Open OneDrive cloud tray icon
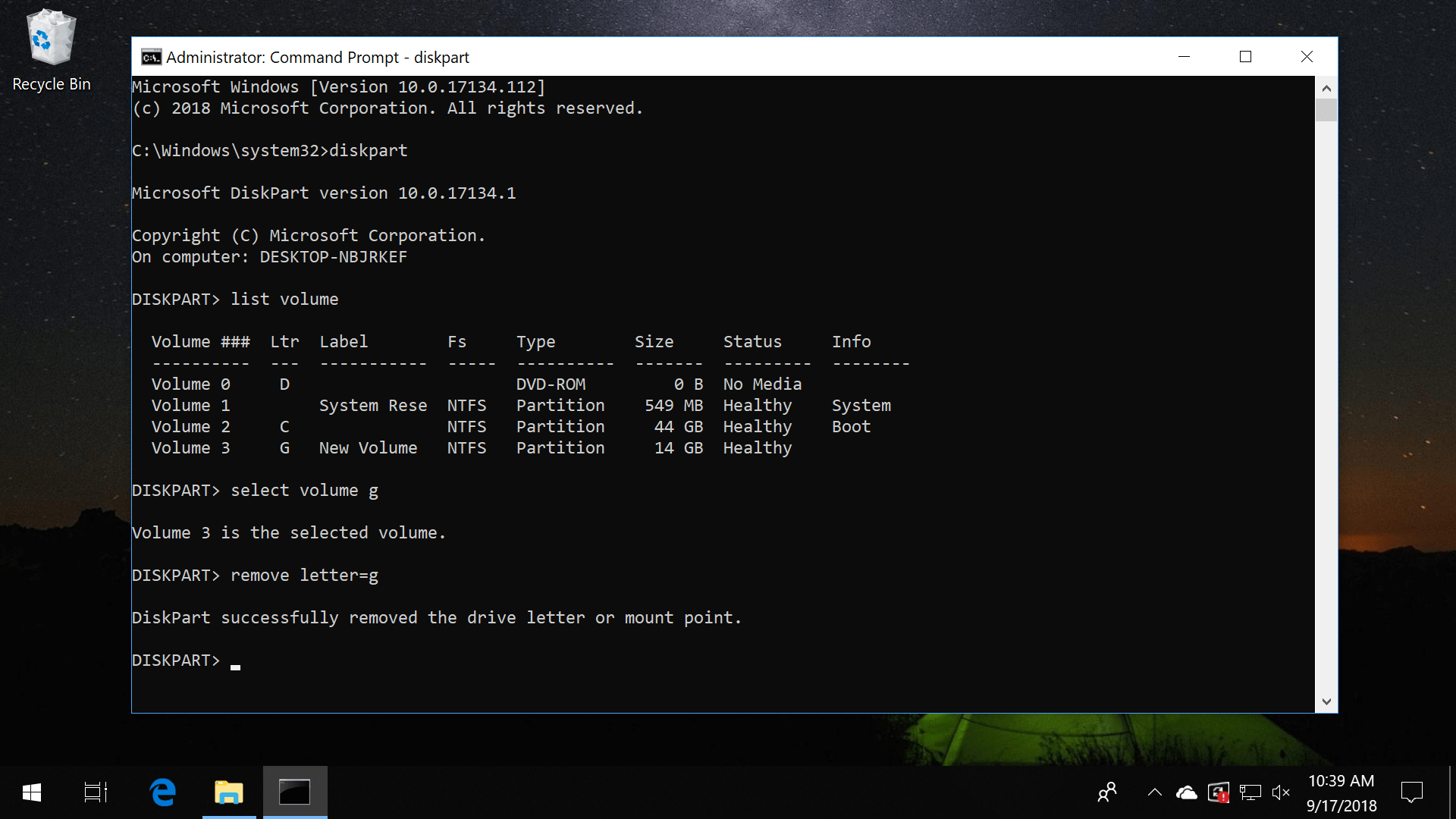This screenshot has height=819, width=1456. (x=1186, y=792)
